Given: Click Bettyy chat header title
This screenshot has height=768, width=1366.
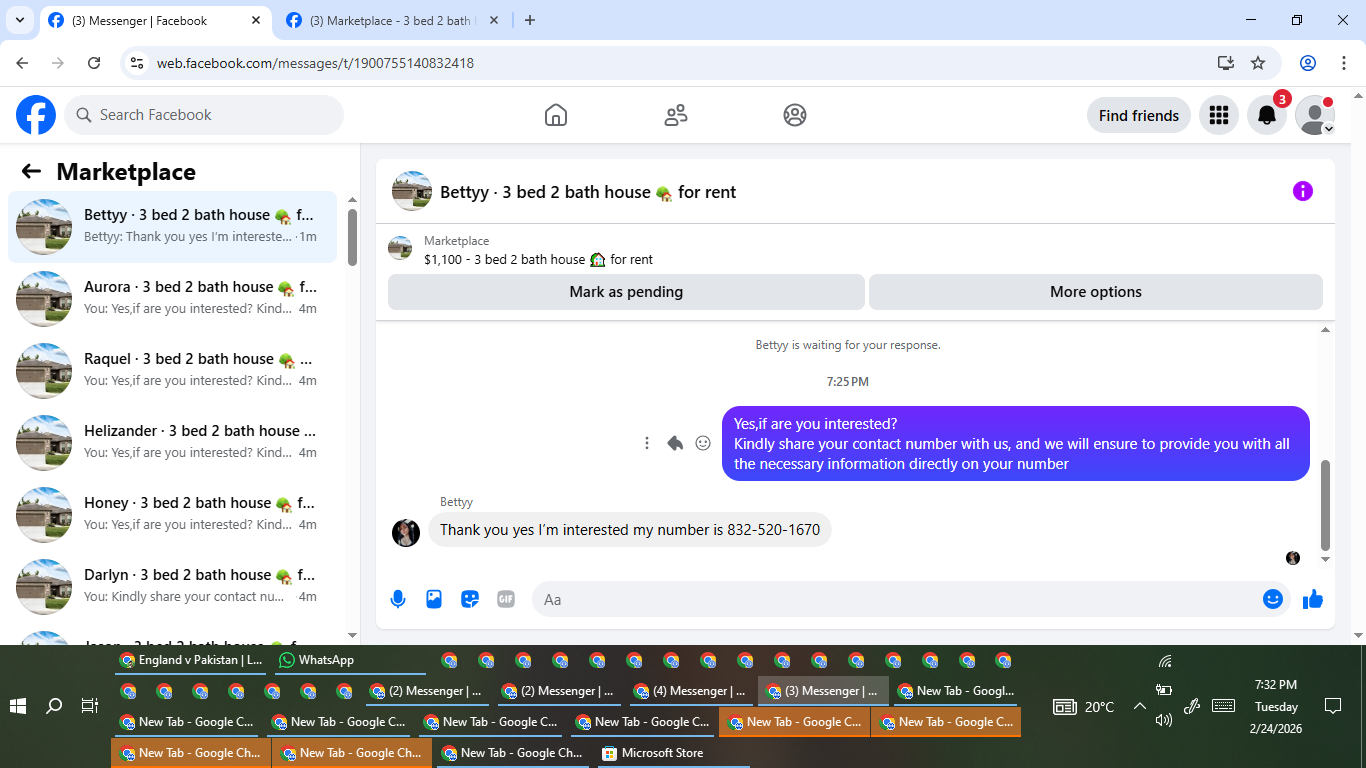Looking at the screenshot, I should 588,192.
